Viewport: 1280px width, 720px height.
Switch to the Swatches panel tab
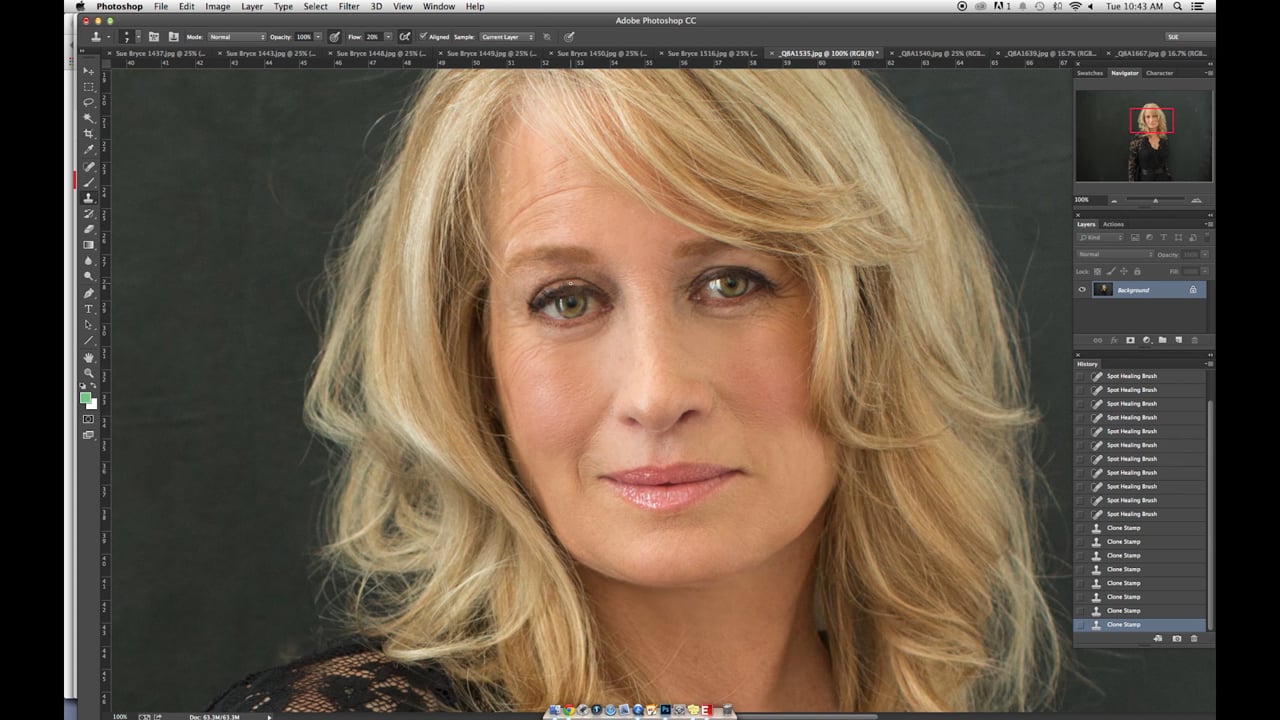pyautogui.click(x=1090, y=73)
